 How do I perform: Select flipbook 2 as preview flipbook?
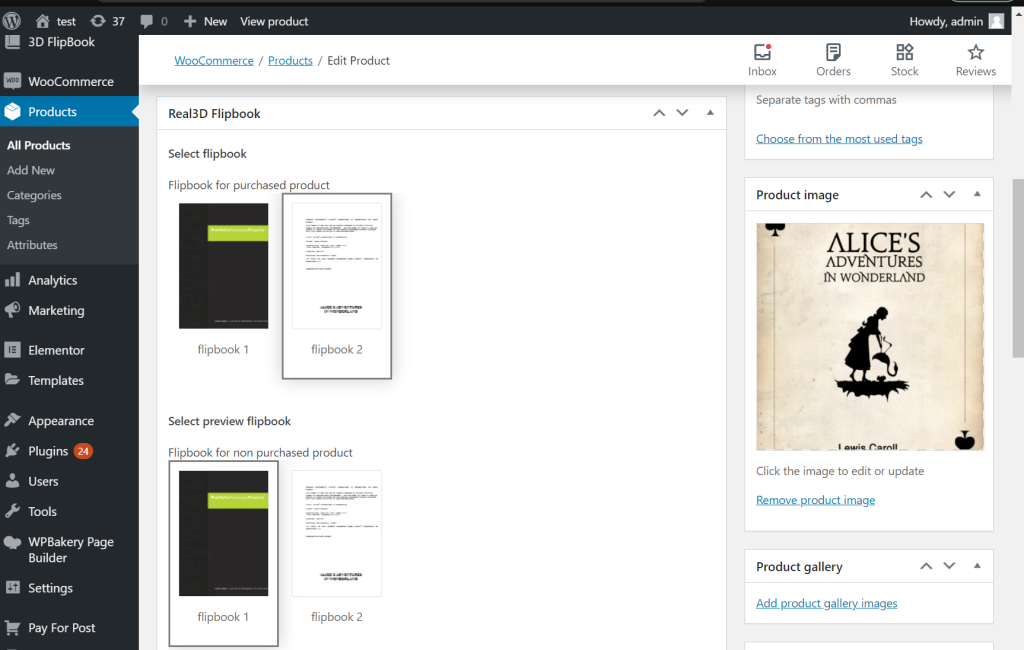(x=337, y=533)
